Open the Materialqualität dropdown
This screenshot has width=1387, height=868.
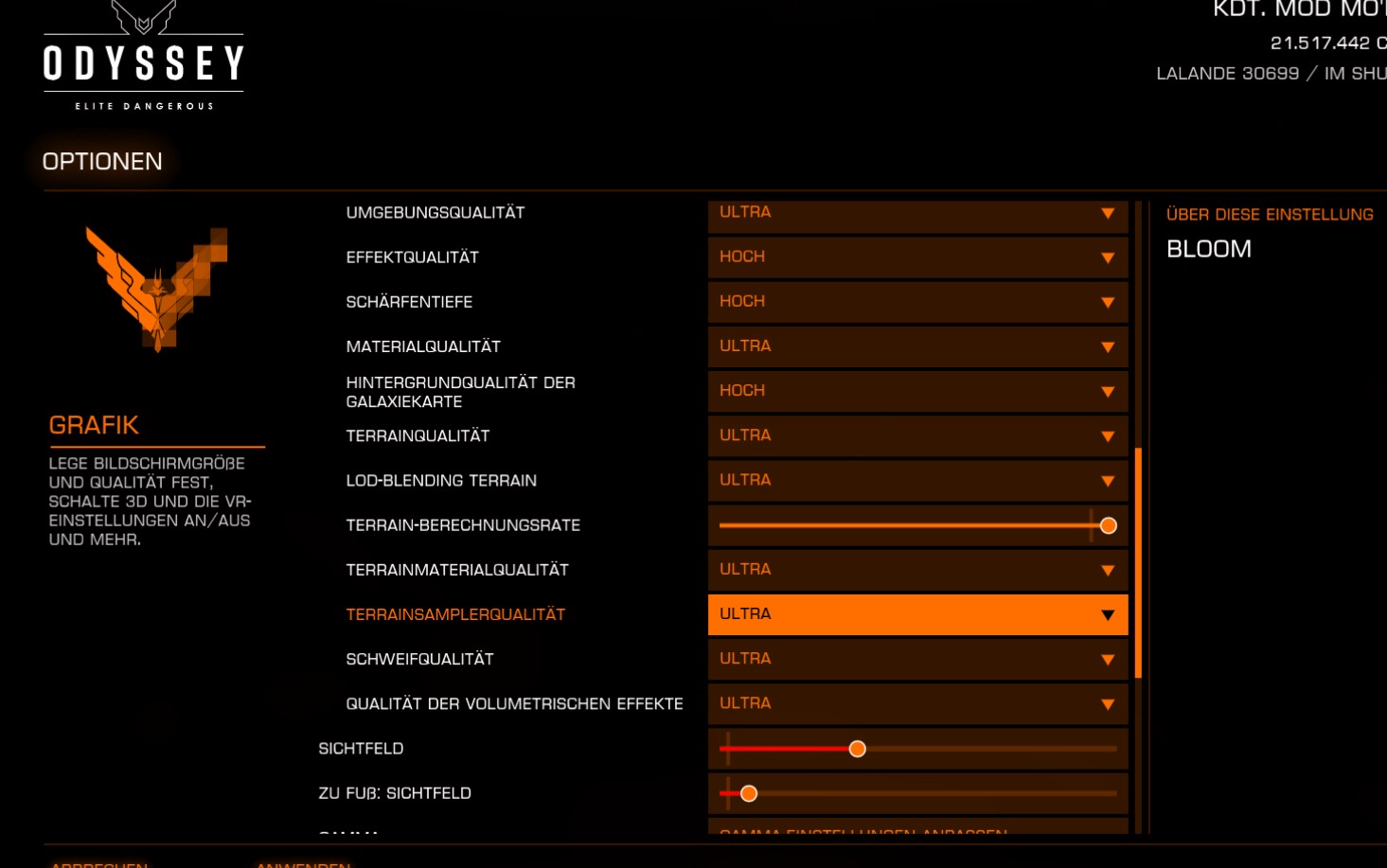[x=916, y=346]
